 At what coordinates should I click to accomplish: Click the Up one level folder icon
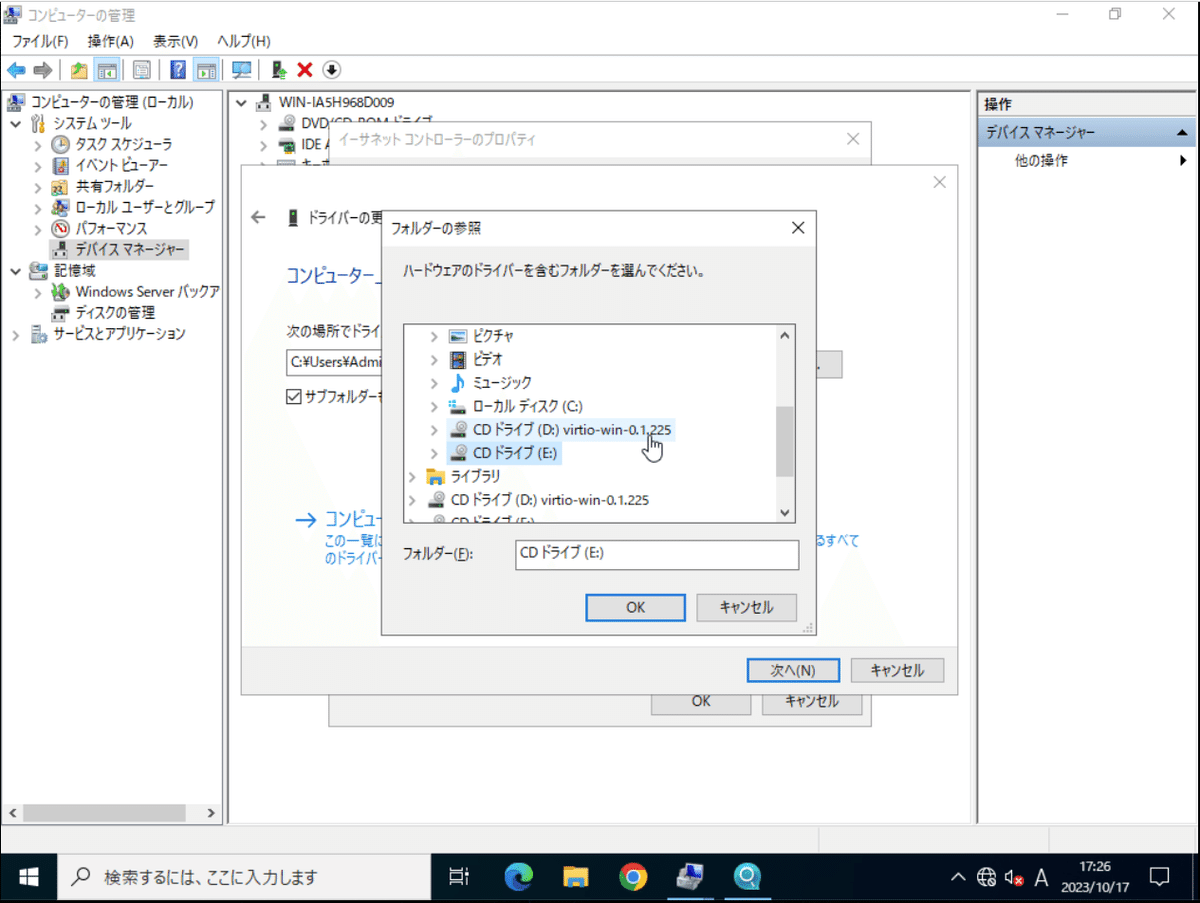[x=79, y=70]
